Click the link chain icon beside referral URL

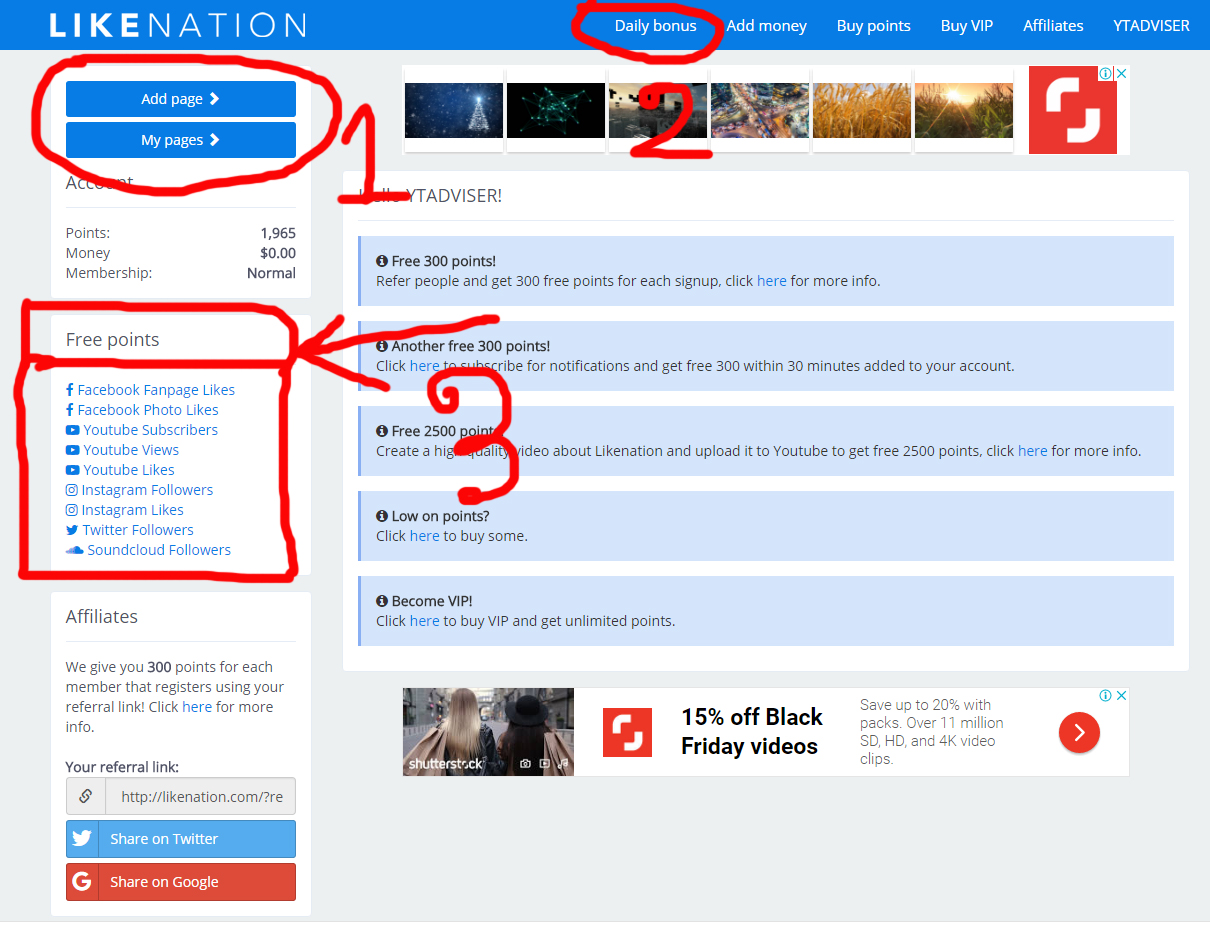[86, 797]
